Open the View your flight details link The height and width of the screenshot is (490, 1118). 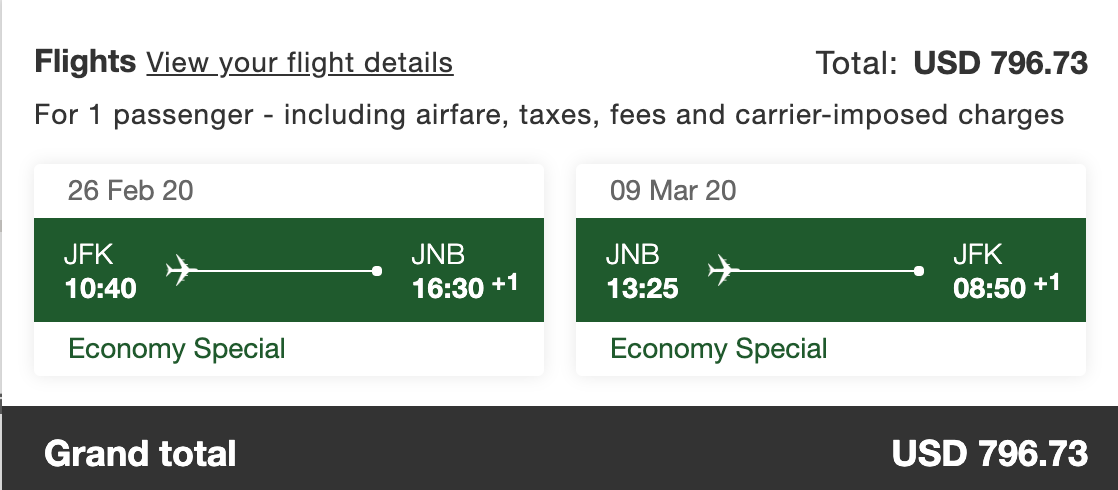[299, 63]
